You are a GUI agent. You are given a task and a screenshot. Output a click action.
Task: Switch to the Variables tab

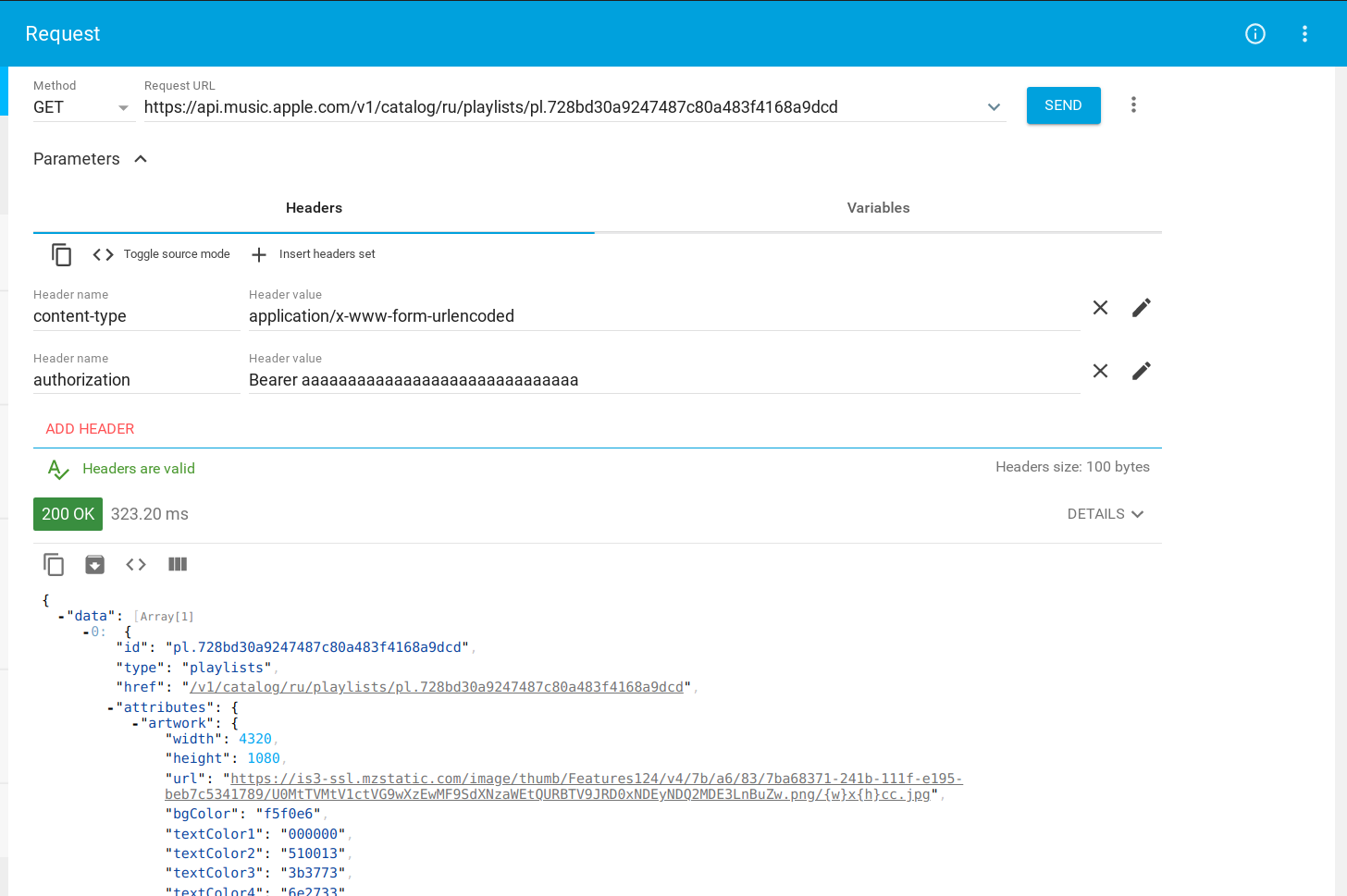tap(878, 208)
